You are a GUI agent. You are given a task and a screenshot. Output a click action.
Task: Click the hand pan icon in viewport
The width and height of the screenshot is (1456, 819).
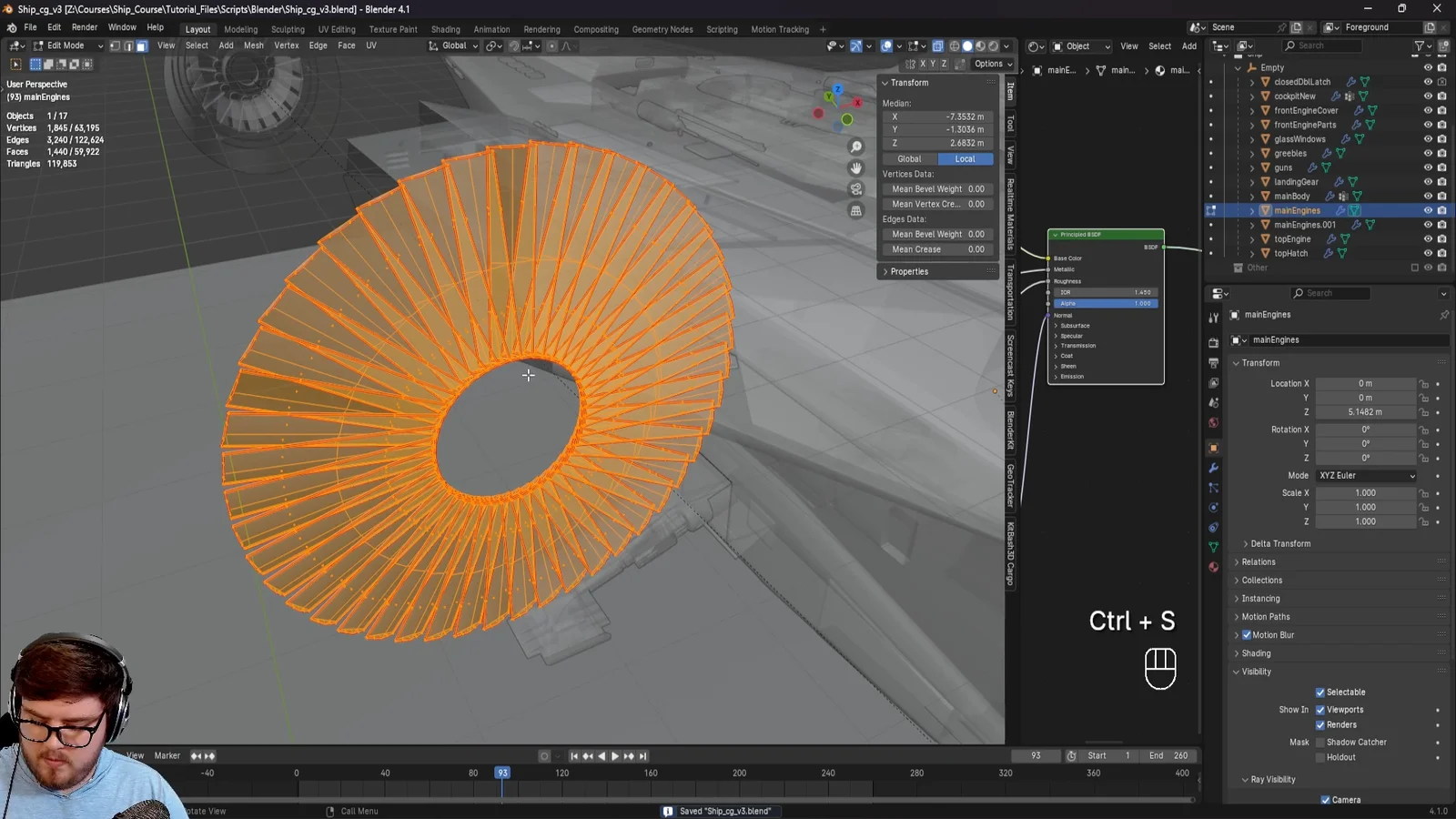tap(855, 167)
